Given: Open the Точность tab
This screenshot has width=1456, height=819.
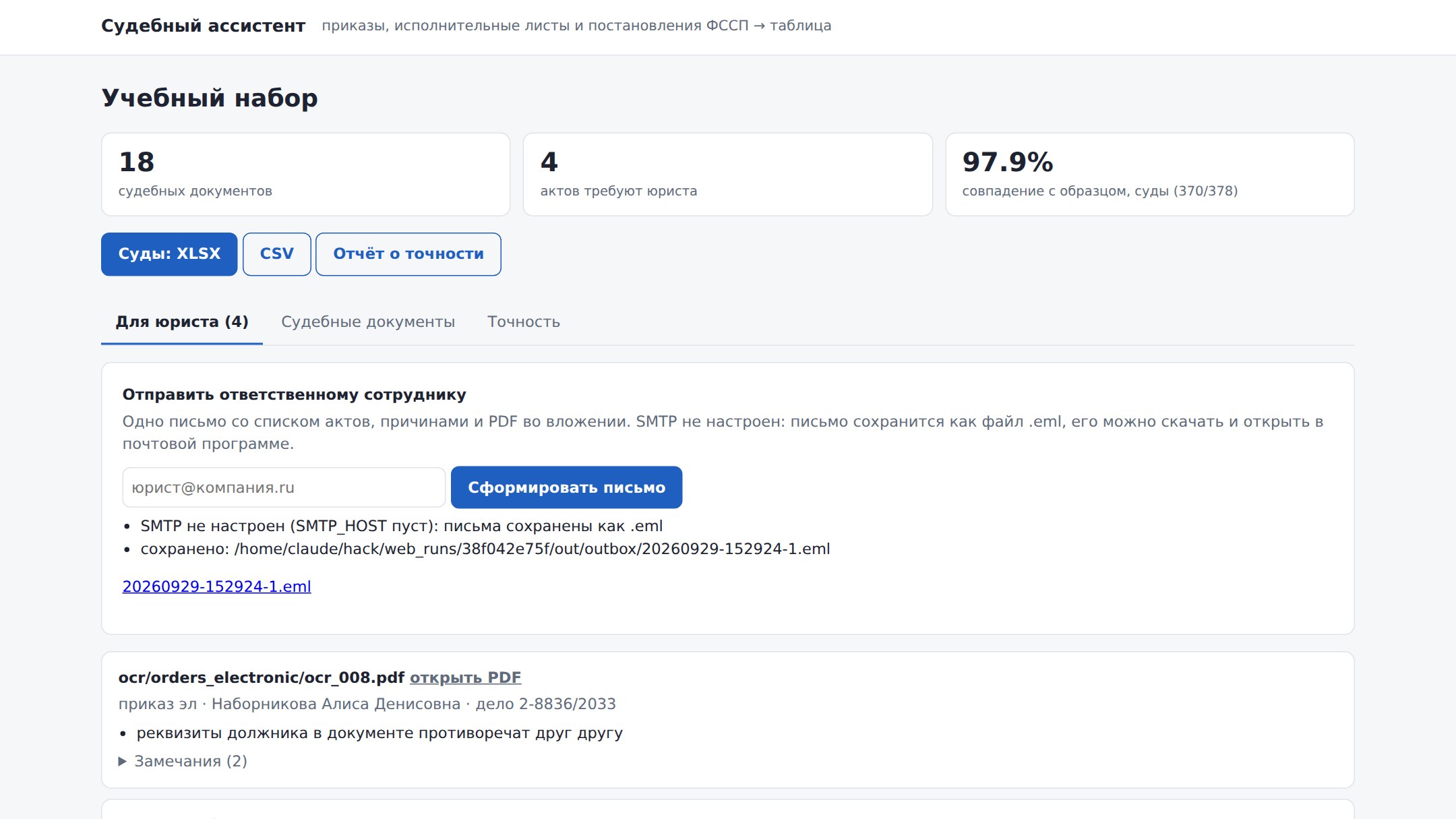Looking at the screenshot, I should pyautogui.click(x=524, y=322).
